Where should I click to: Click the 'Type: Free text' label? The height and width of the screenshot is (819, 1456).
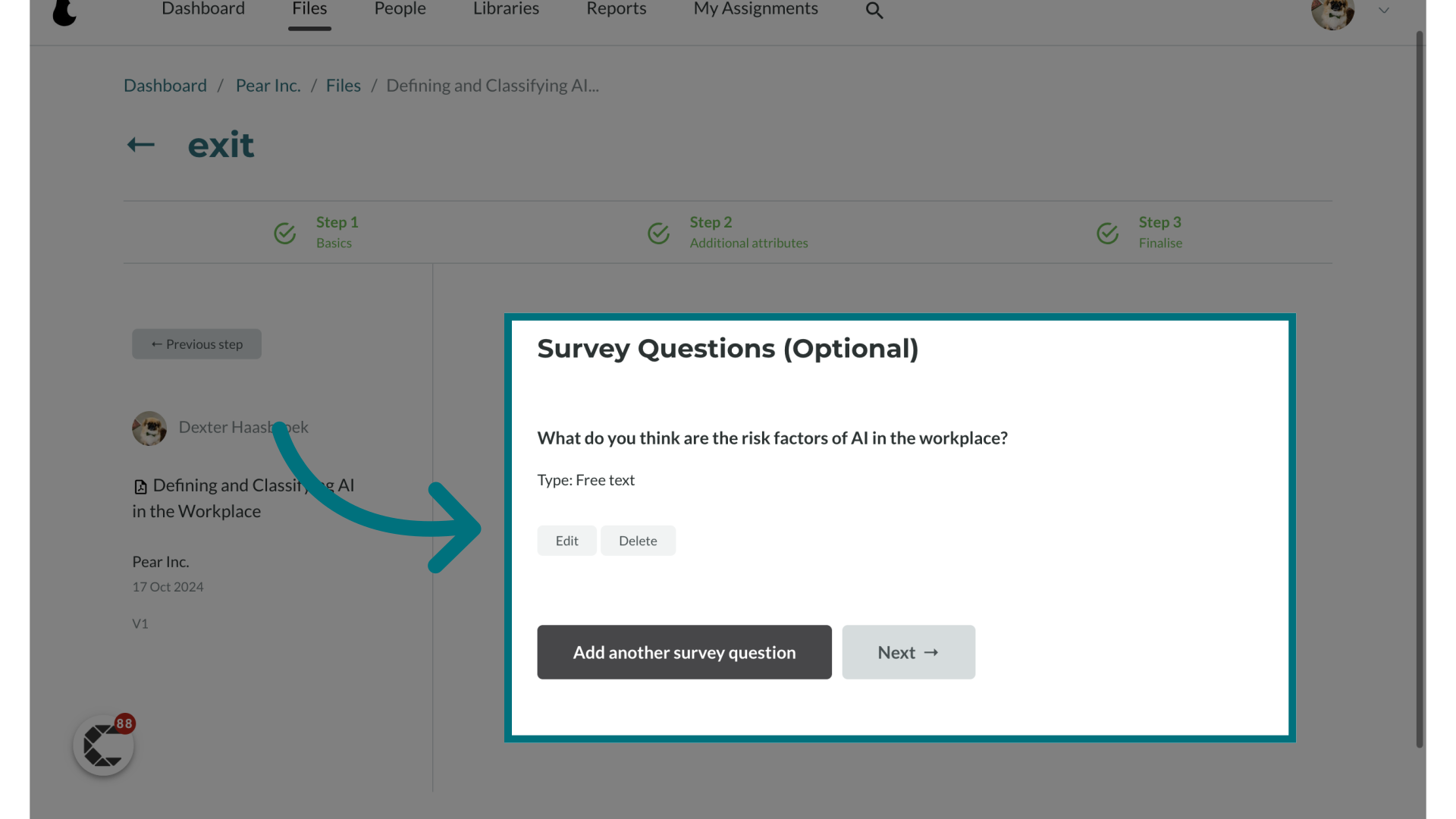[586, 480]
